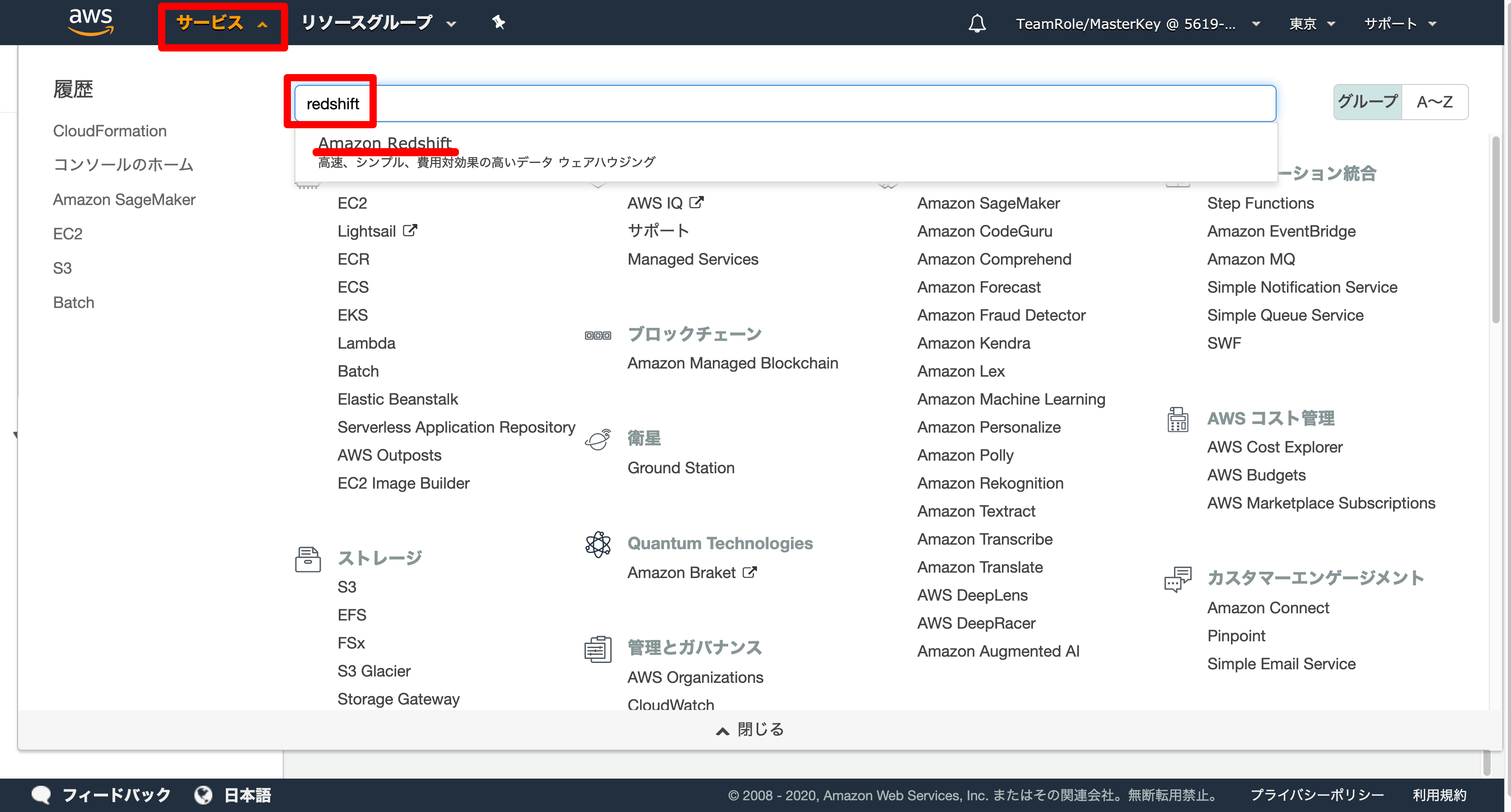Open Simple Email Service

coord(1281,664)
